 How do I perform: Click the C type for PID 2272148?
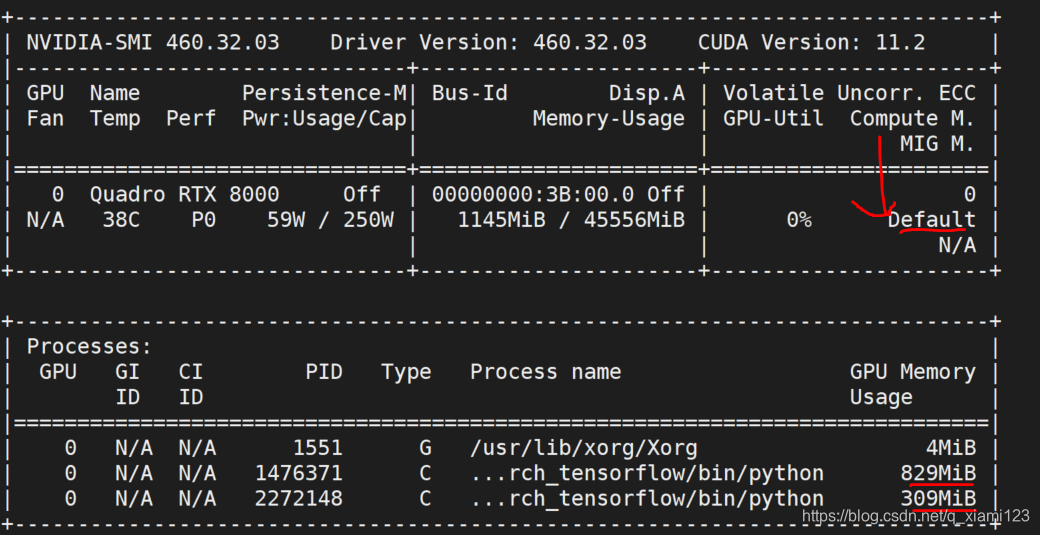425,499
